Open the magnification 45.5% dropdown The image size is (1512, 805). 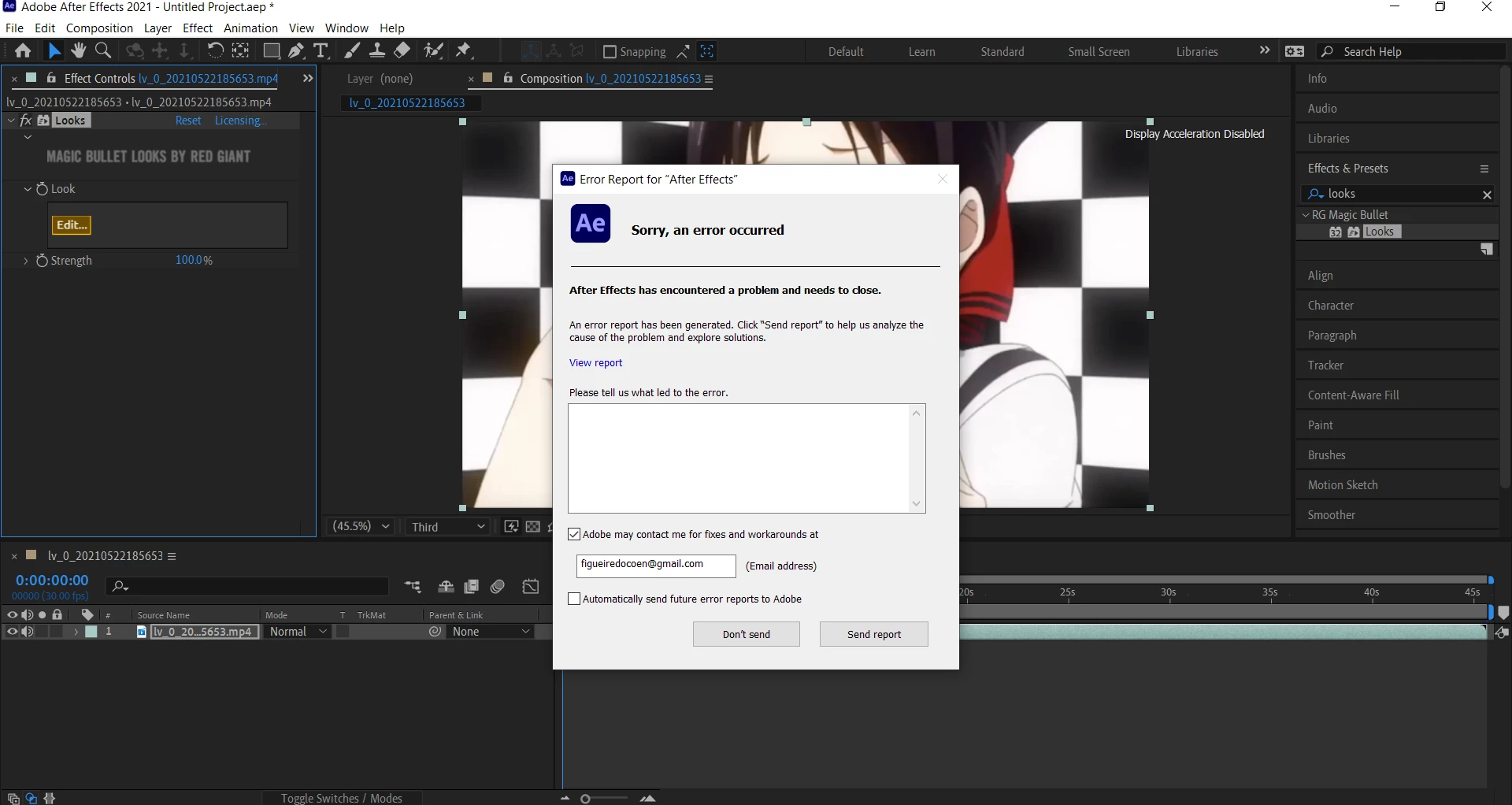coord(361,526)
